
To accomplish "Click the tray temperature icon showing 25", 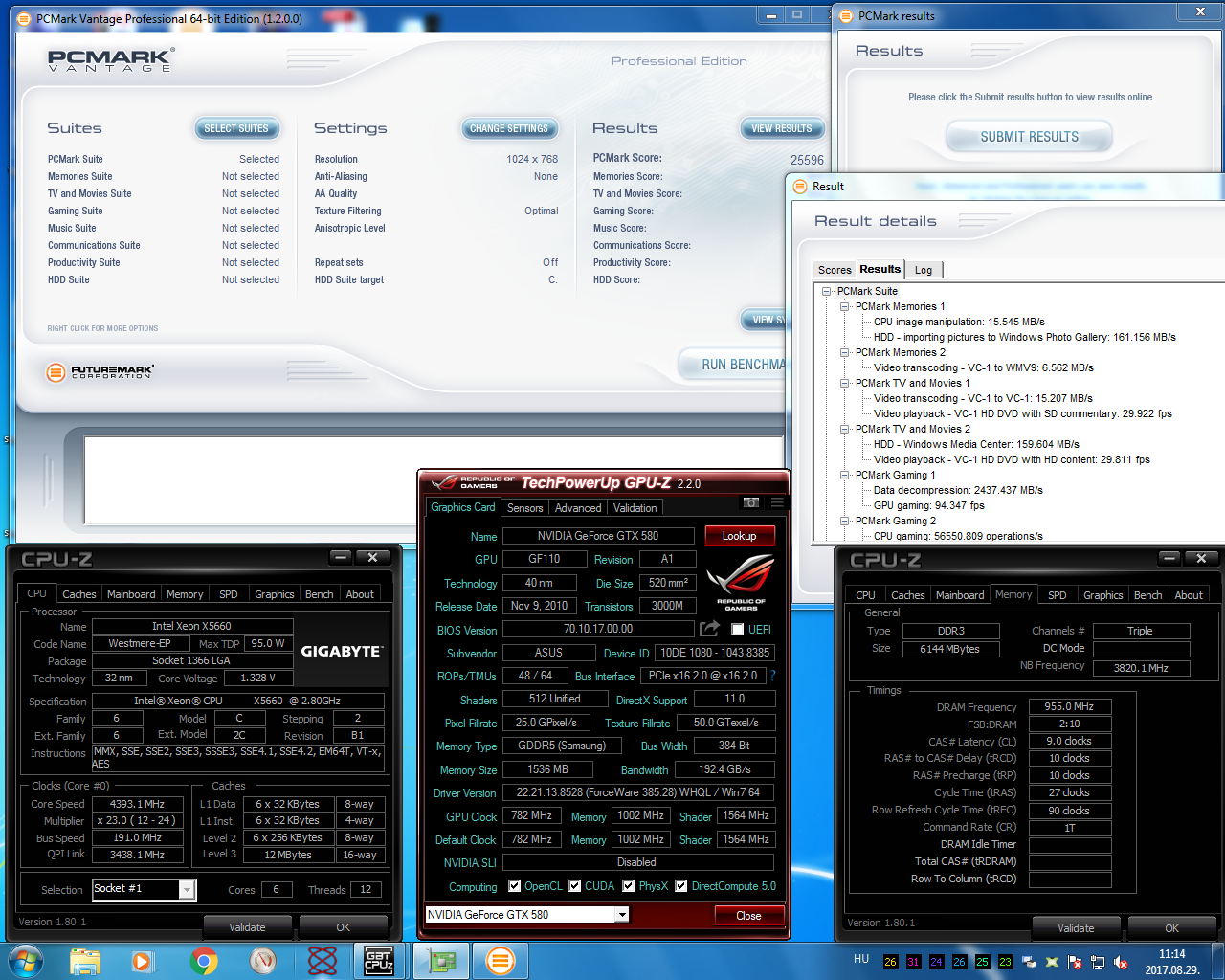I will [x=982, y=962].
